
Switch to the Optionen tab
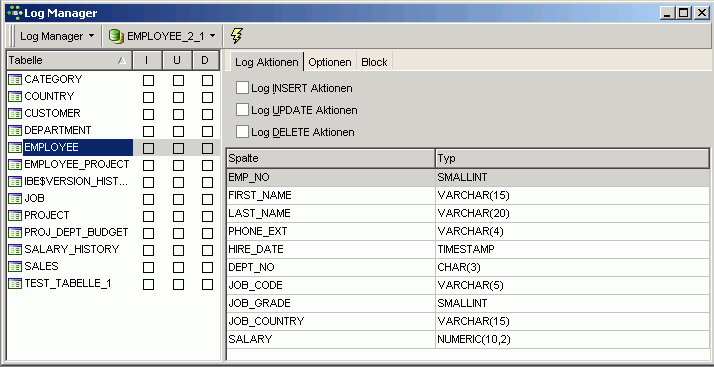[x=330, y=62]
